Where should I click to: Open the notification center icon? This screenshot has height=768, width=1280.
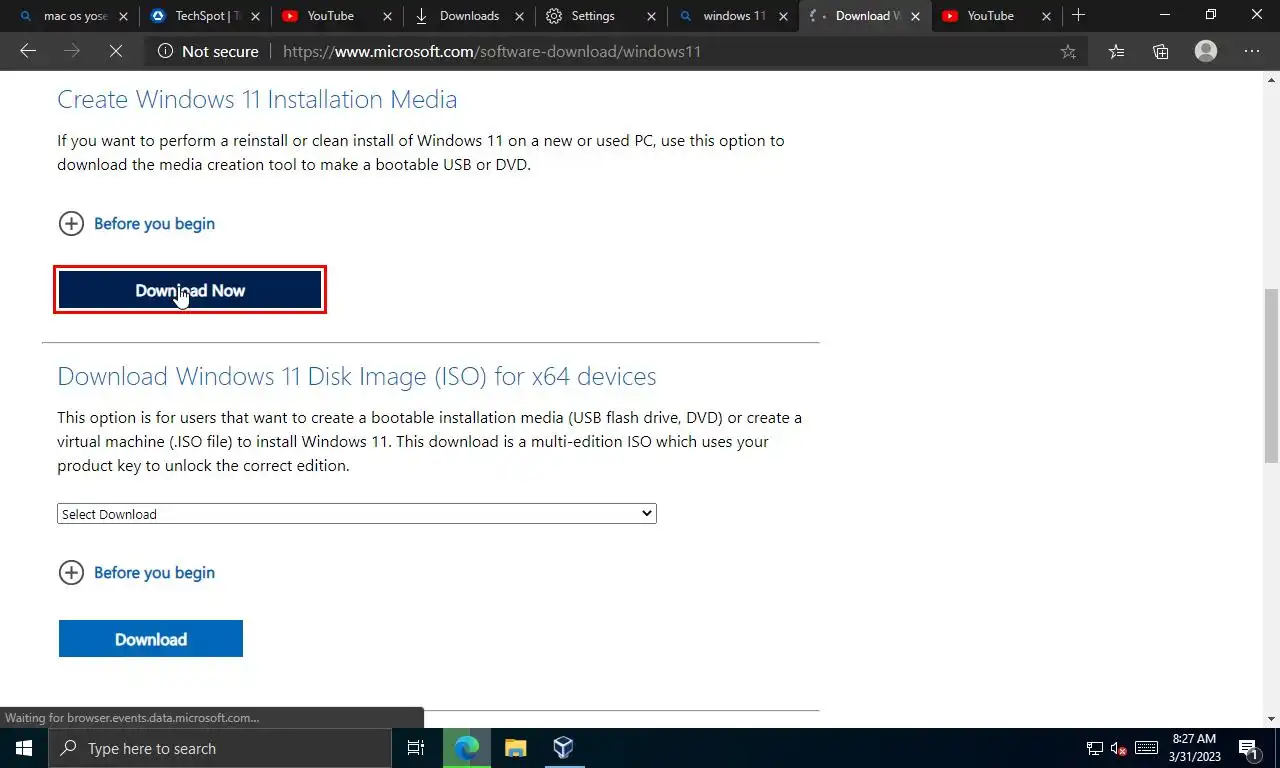coord(1249,748)
